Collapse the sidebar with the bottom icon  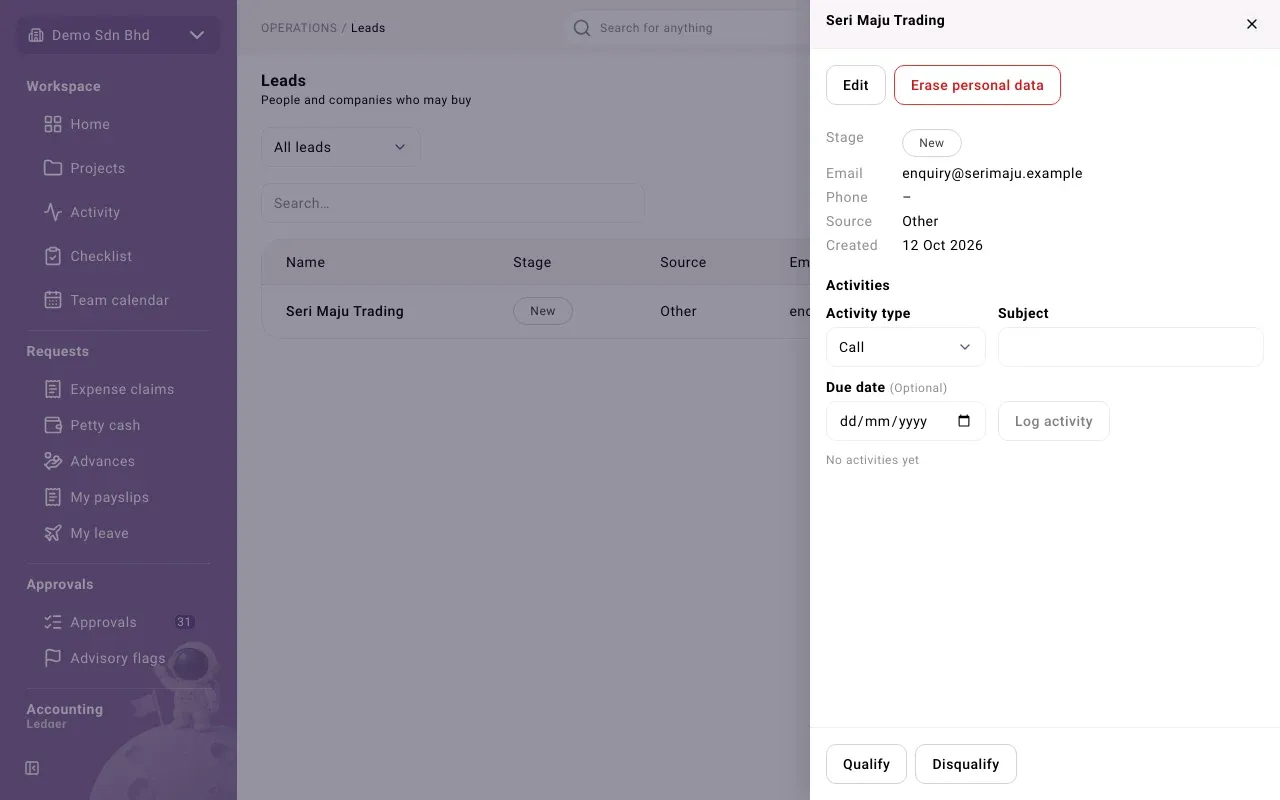32,768
